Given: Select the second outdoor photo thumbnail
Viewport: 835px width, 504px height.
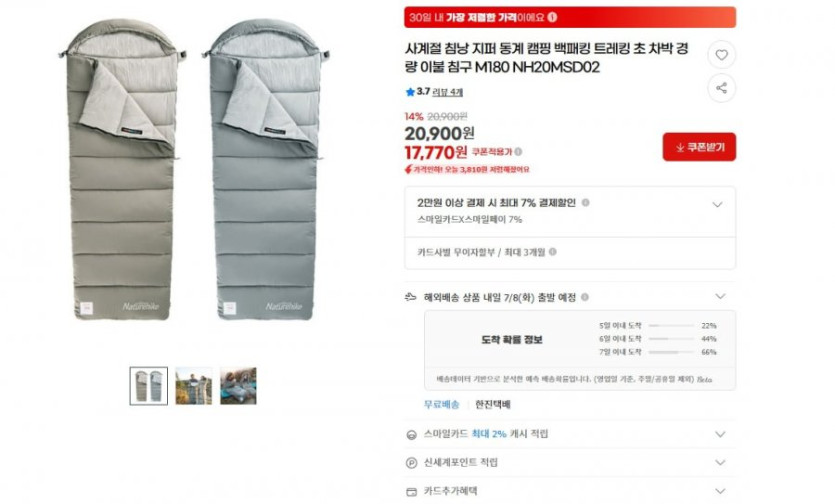Looking at the screenshot, I should pyautogui.click(x=193, y=386).
